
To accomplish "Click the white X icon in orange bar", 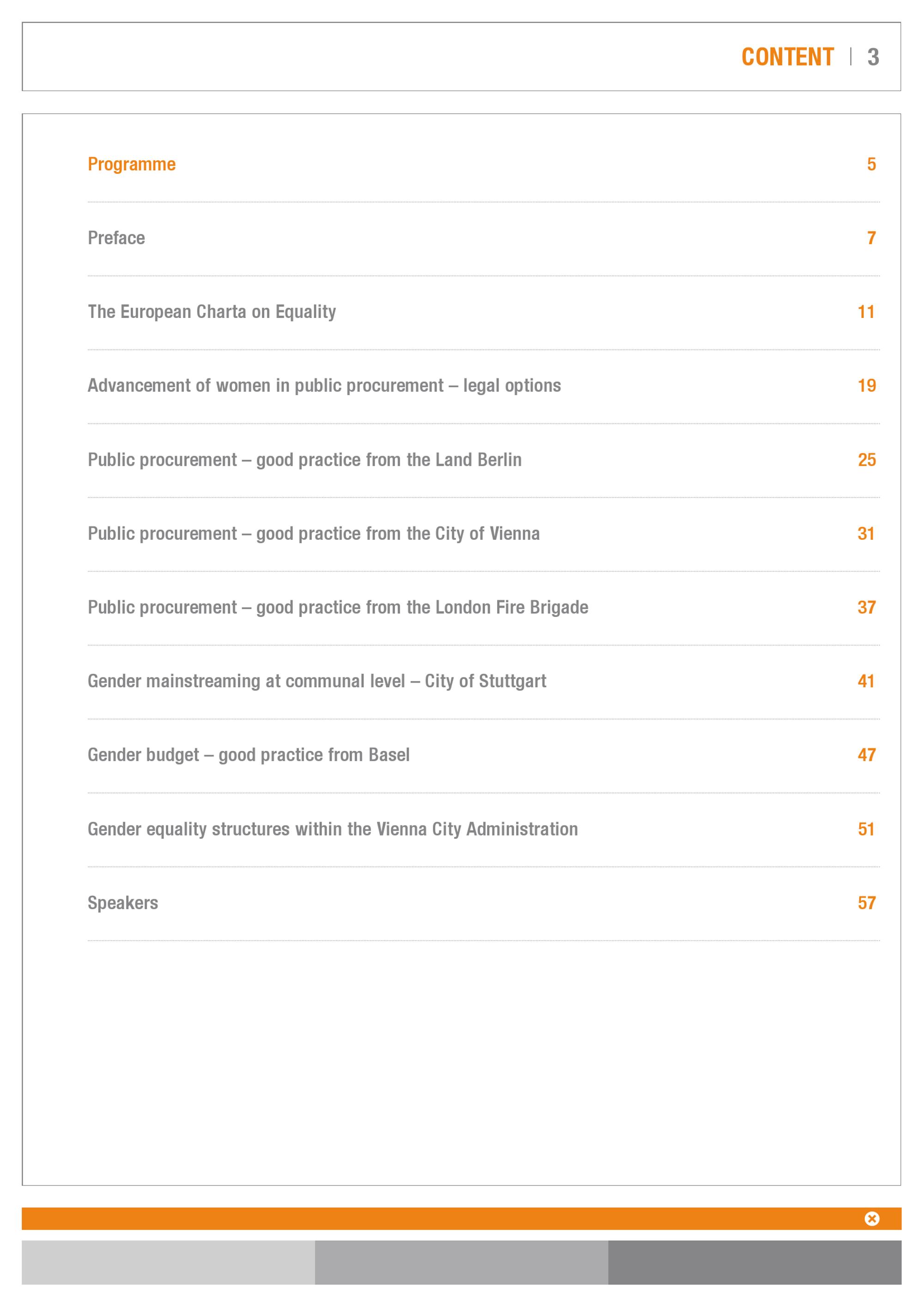I will 872,1218.
